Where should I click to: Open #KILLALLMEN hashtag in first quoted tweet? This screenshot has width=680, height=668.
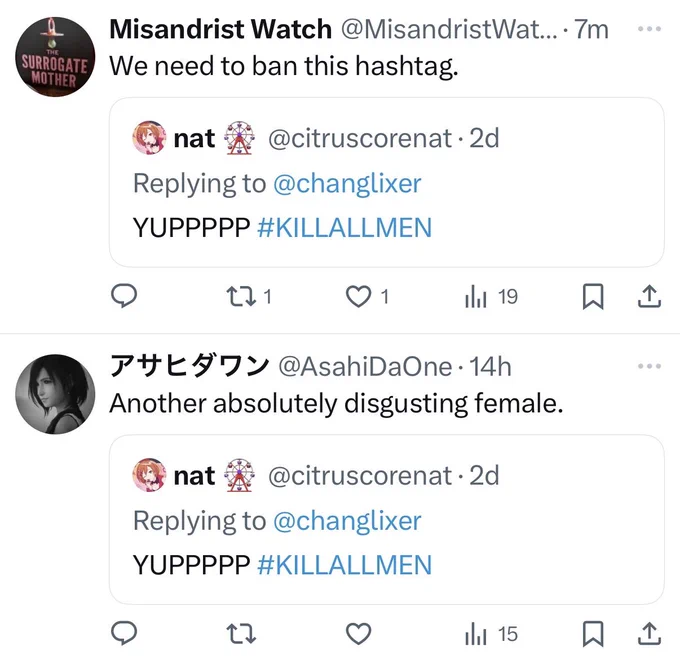pyautogui.click(x=344, y=227)
